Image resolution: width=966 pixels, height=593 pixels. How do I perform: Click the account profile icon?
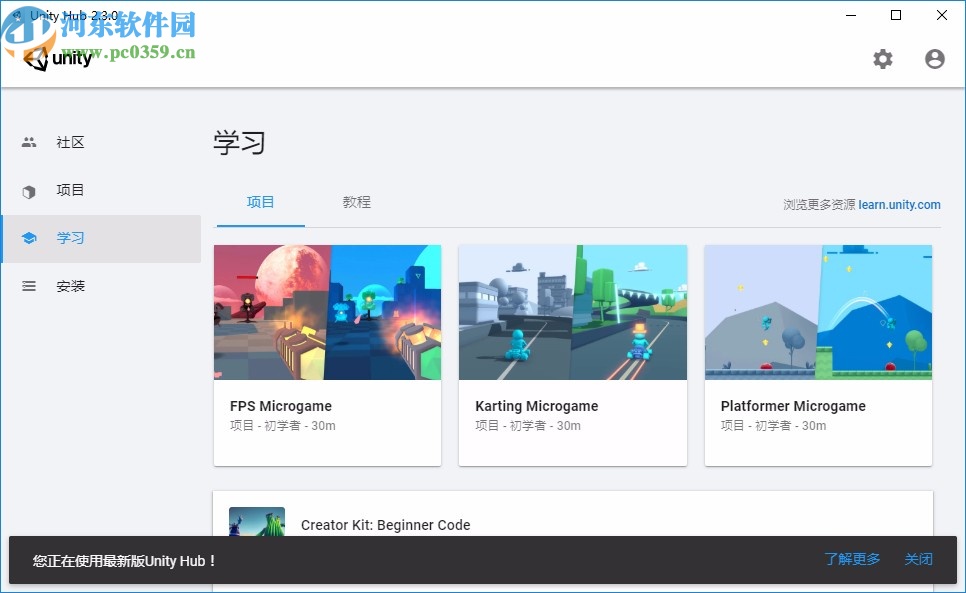(x=934, y=59)
